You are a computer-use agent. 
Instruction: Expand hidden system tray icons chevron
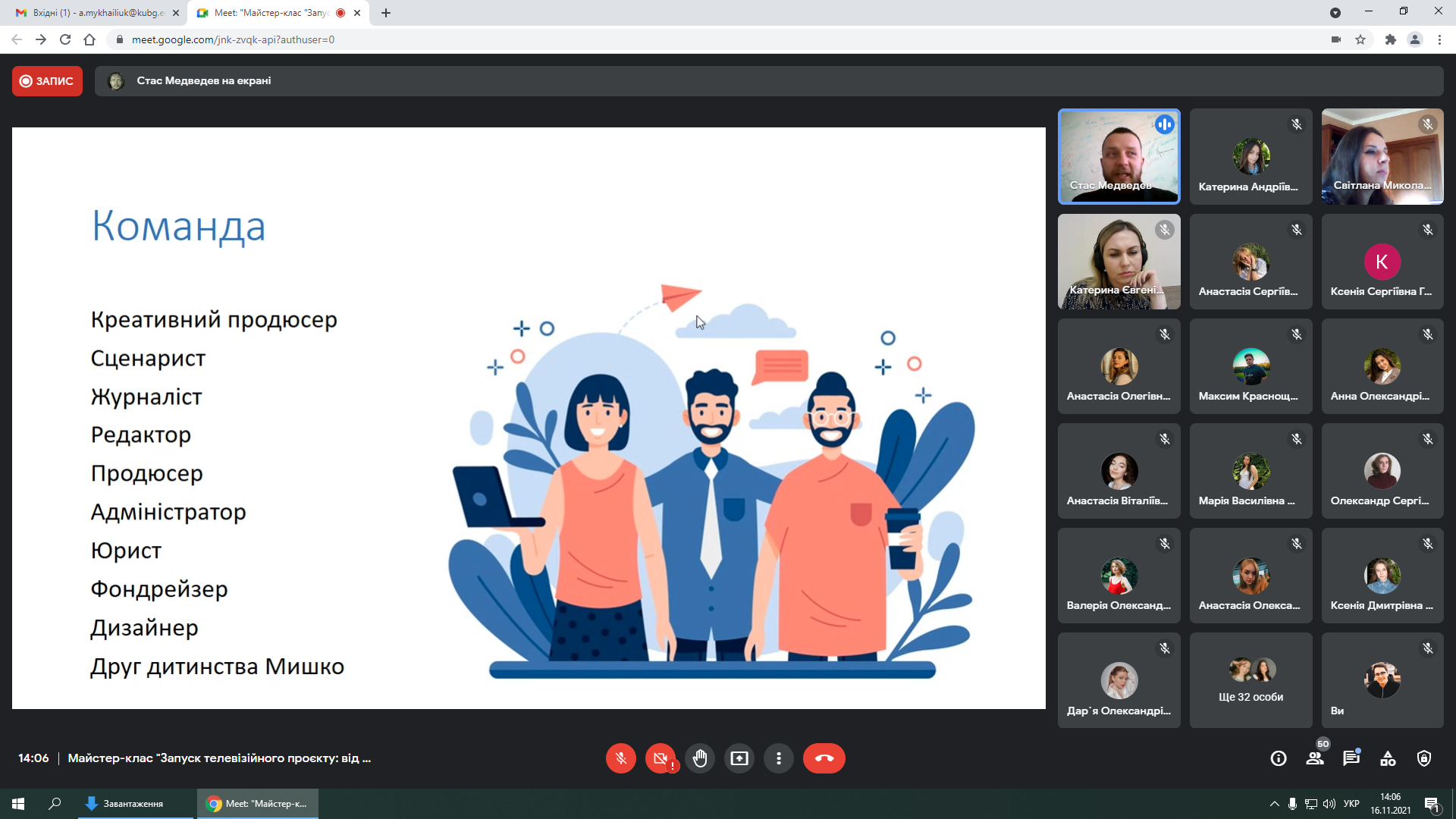(1274, 804)
